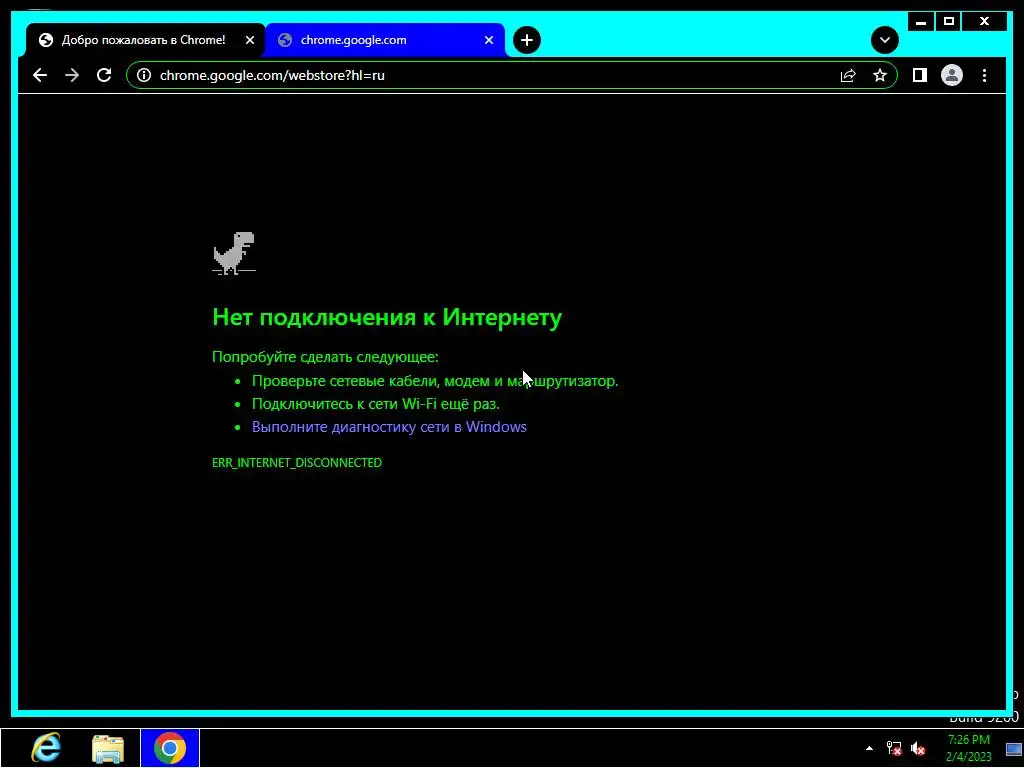Close the chrome.google.com tab
The height and width of the screenshot is (768, 1024).
pos(488,40)
